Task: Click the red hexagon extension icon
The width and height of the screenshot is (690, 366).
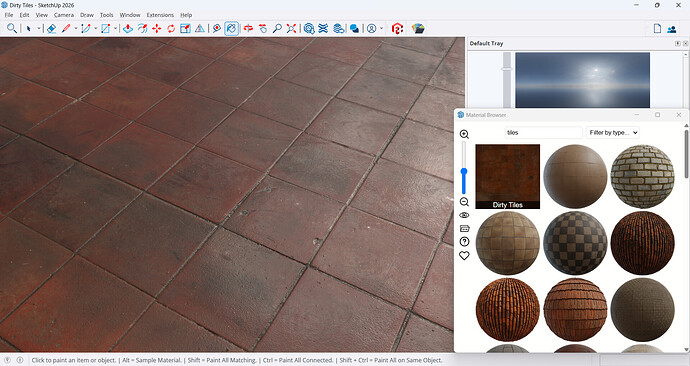Action: coord(397,29)
